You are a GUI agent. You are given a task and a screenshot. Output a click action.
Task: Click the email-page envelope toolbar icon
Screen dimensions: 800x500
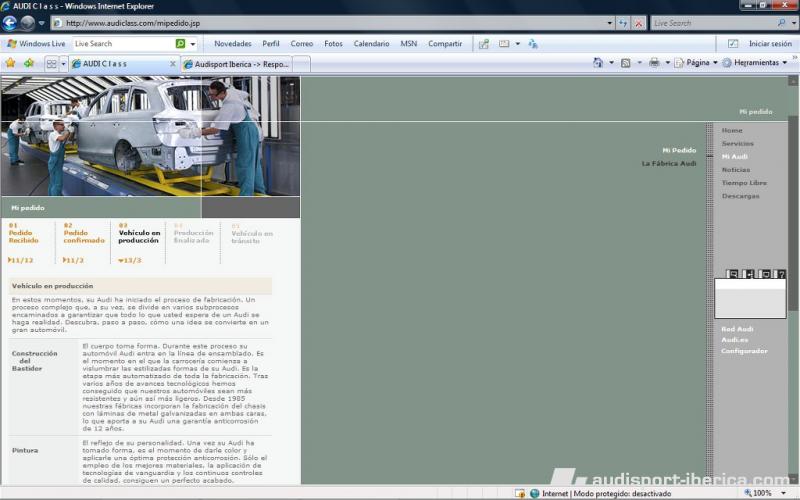[504, 44]
